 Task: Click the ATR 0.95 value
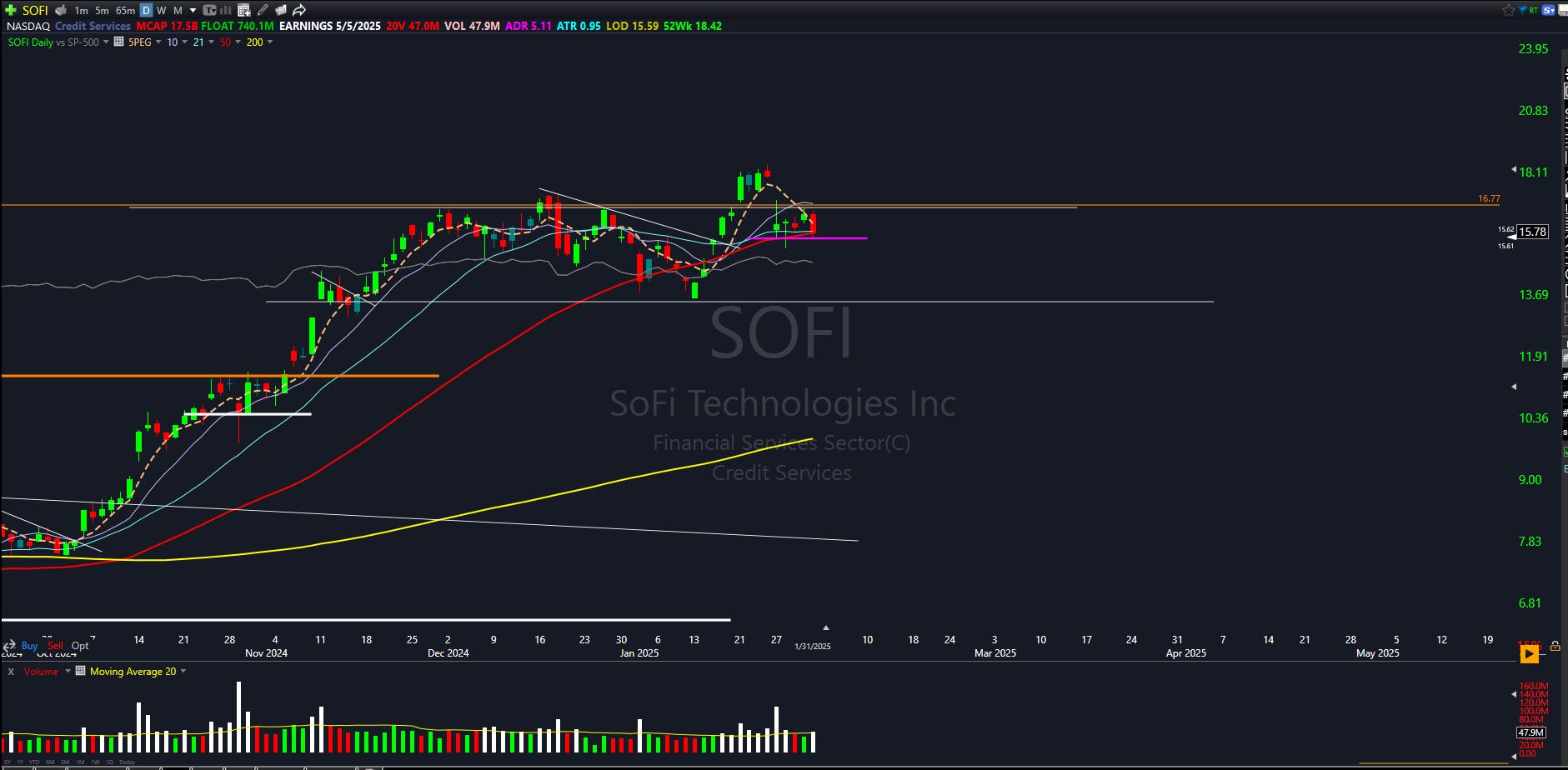click(x=579, y=26)
